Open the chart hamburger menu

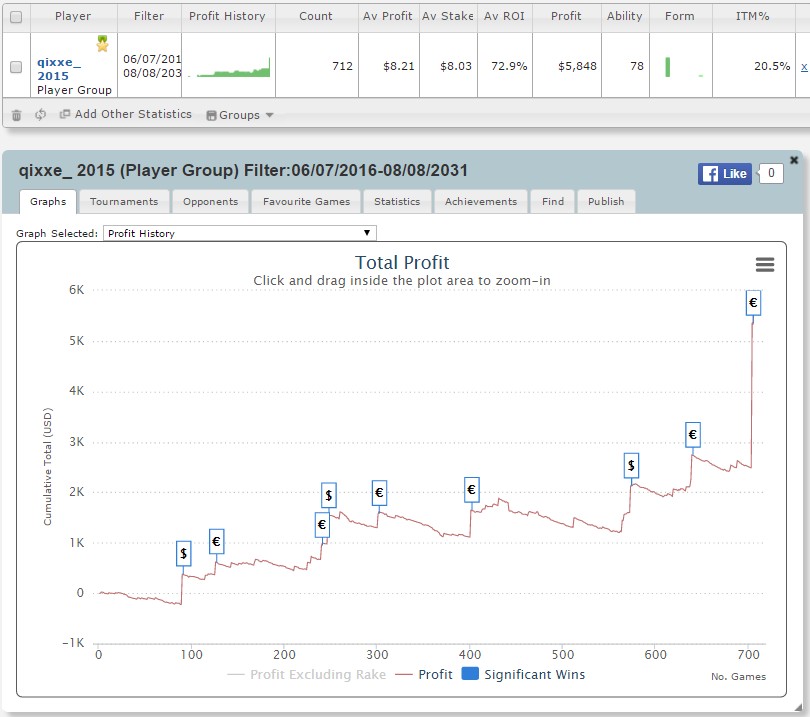(x=765, y=264)
